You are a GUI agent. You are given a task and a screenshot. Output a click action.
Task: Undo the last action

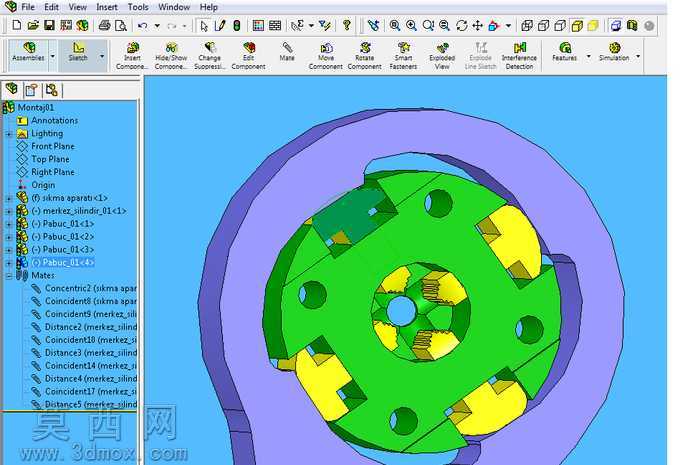(143, 26)
